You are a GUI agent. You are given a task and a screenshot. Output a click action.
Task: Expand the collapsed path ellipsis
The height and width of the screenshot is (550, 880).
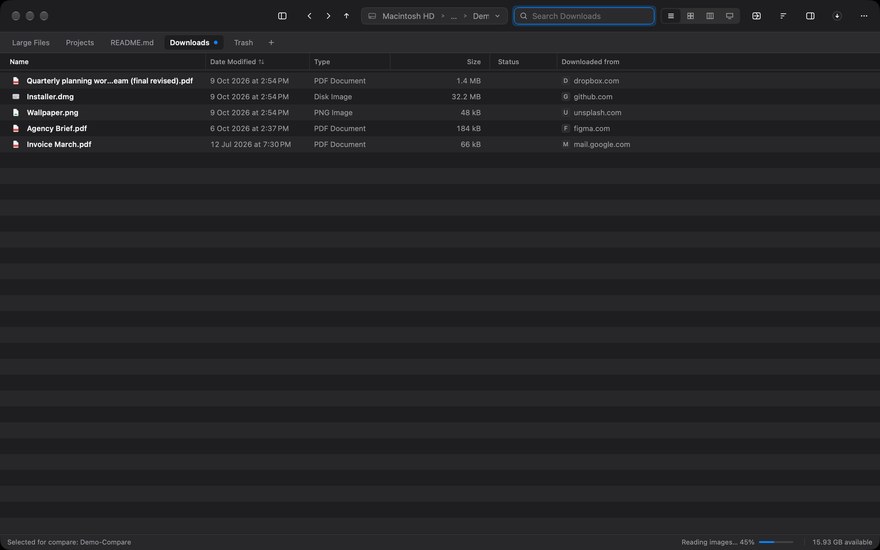click(453, 16)
